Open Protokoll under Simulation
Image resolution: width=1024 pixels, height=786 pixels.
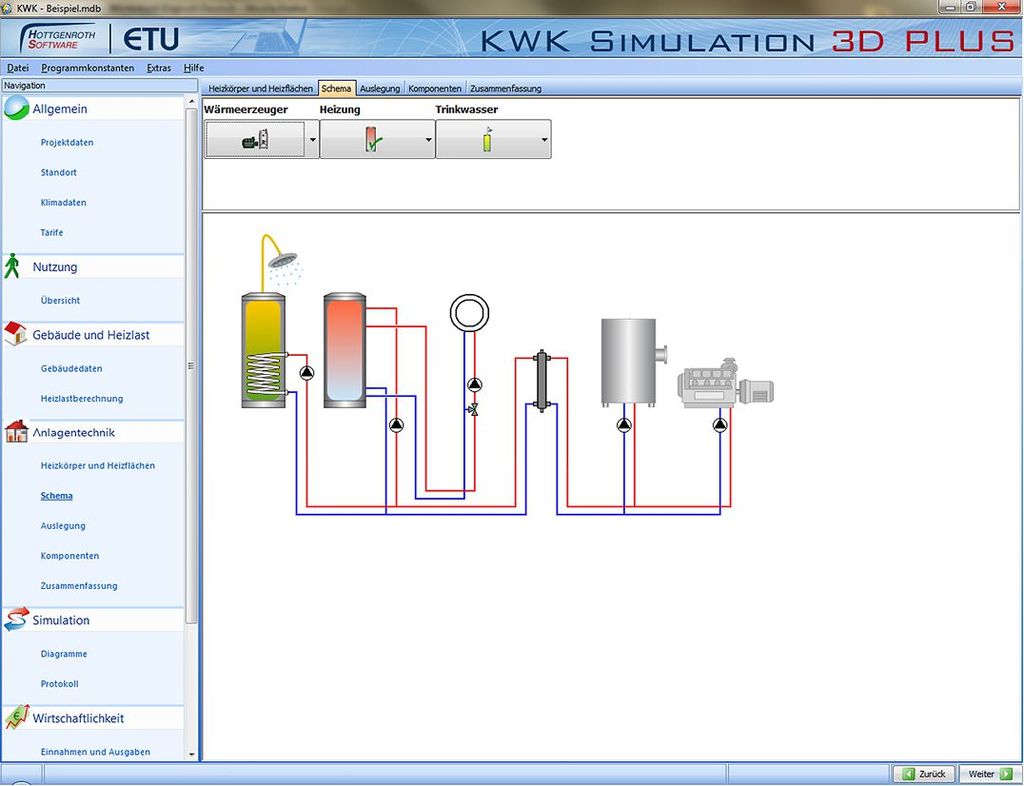pos(59,684)
